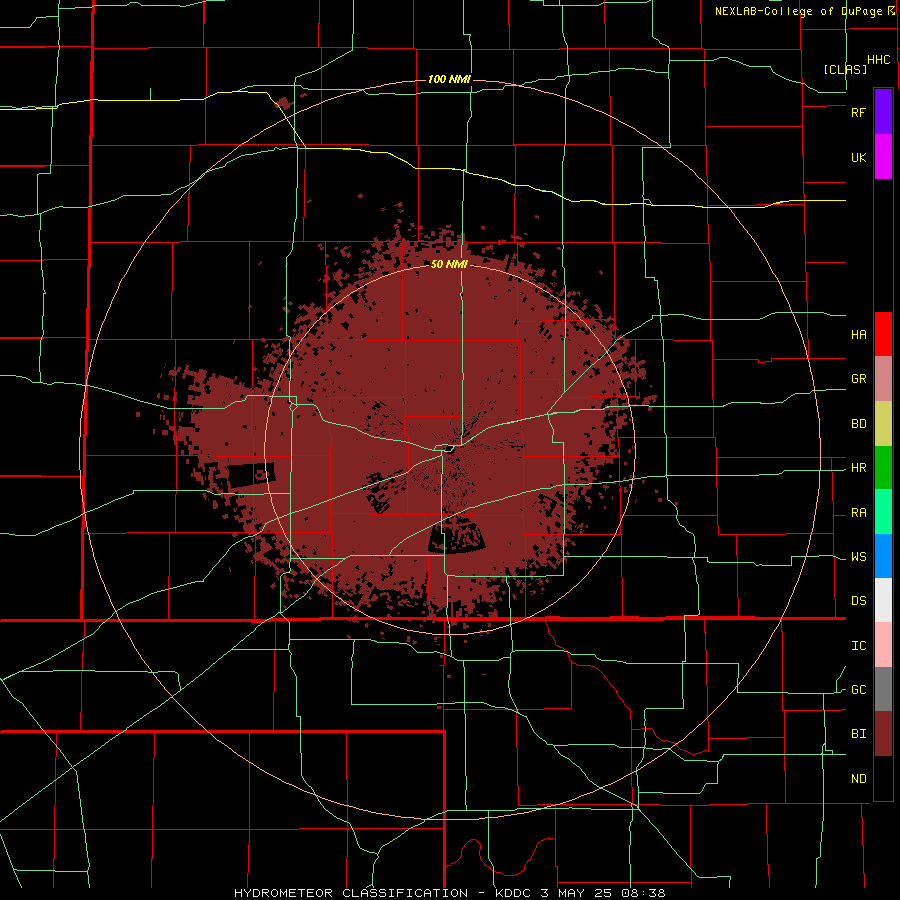The width and height of the screenshot is (900, 900).
Task: Click the Hydrometeor Classification KDDC title text
Action: (x=449, y=893)
